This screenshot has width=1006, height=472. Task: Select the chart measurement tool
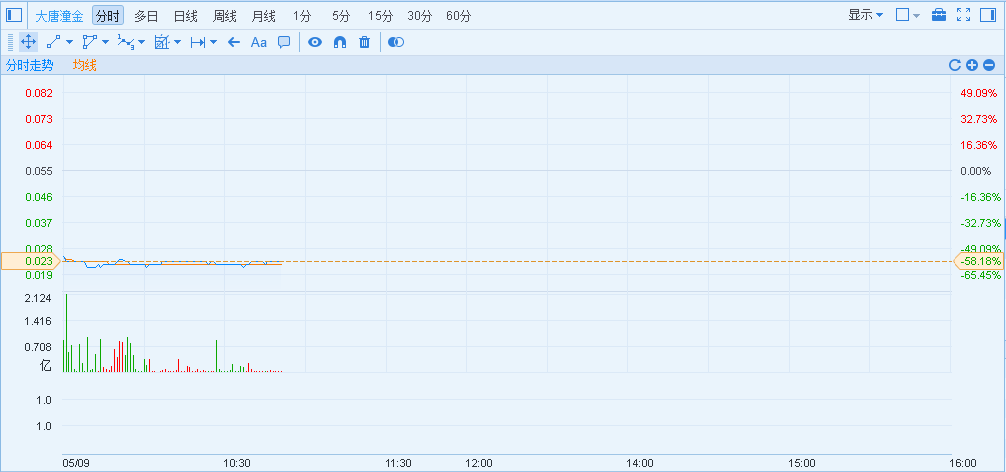162,42
